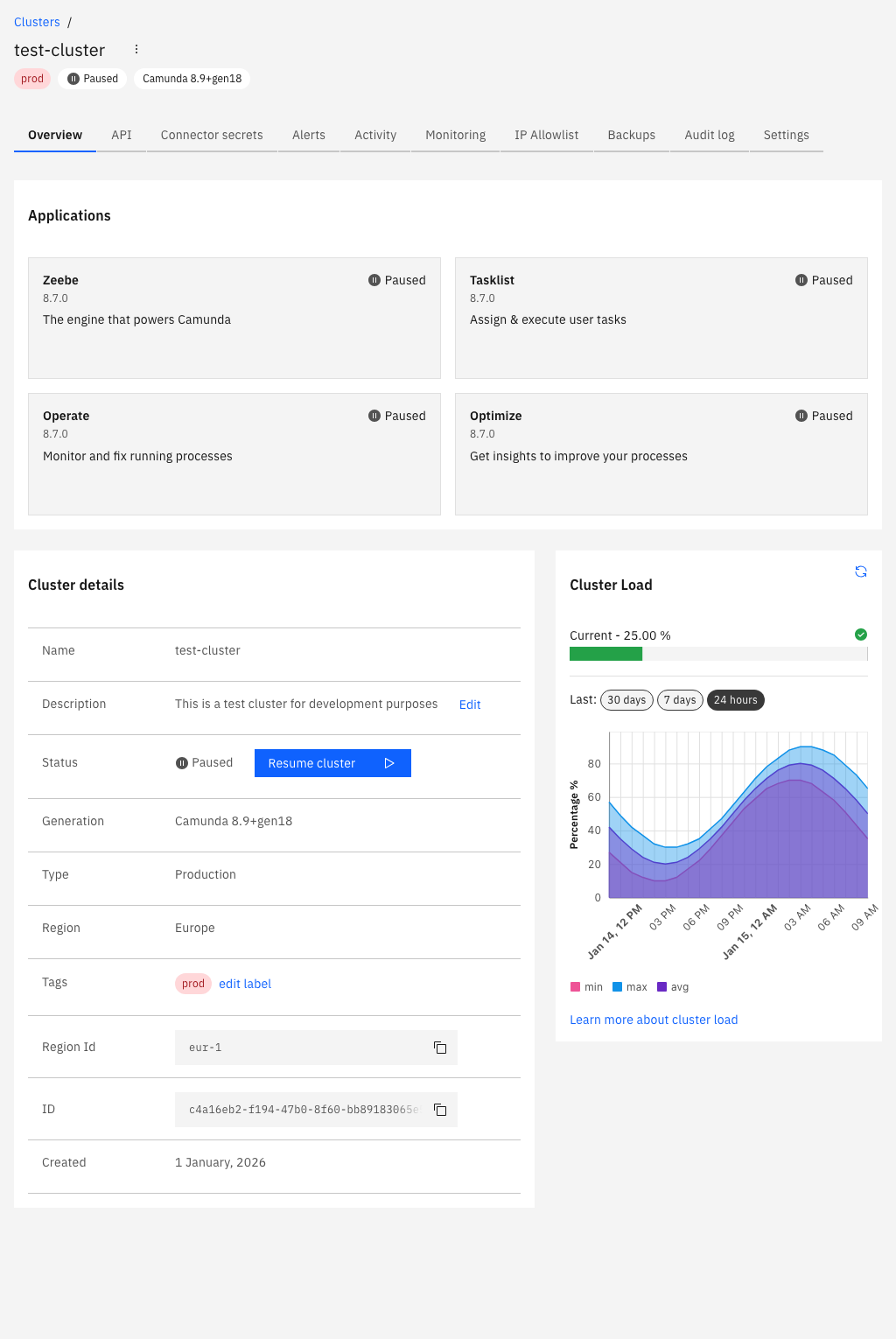The image size is (896, 1339).
Task: Click the Camunda 8.9+gen18 header tag
Action: [x=192, y=79]
